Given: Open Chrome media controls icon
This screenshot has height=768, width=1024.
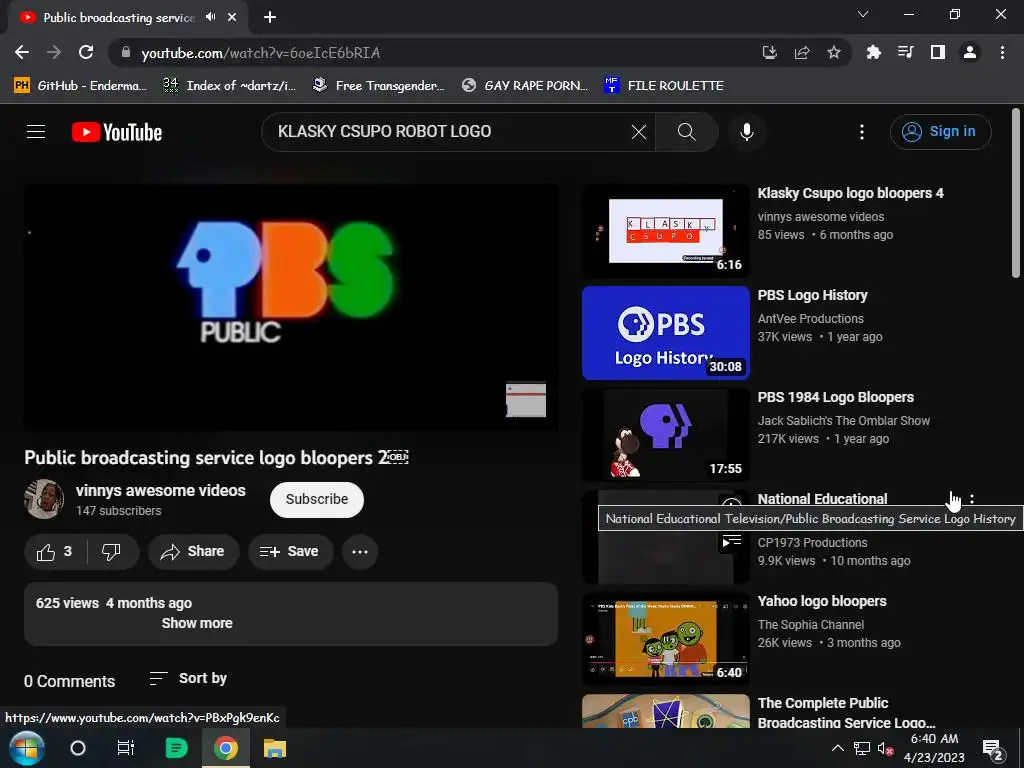Looking at the screenshot, I should pyautogui.click(x=906, y=52).
